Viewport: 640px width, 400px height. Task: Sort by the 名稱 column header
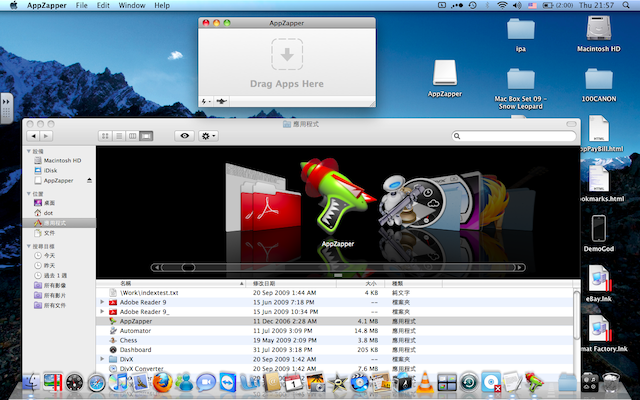click(171, 283)
